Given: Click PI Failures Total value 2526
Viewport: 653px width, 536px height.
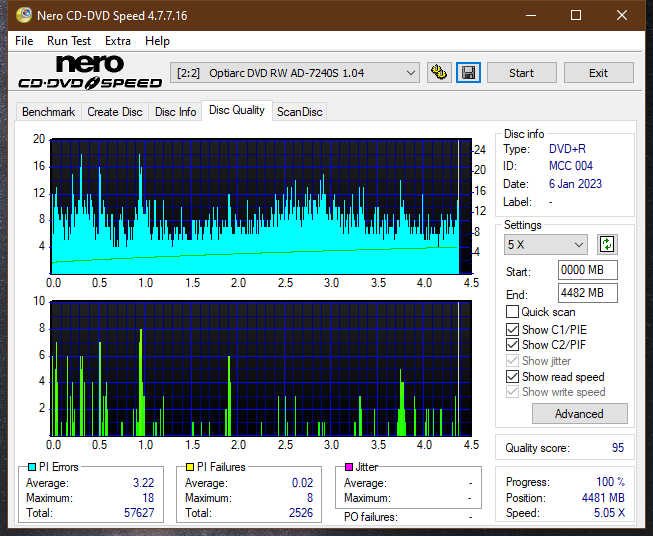Looking at the screenshot, I should [301, 513].
